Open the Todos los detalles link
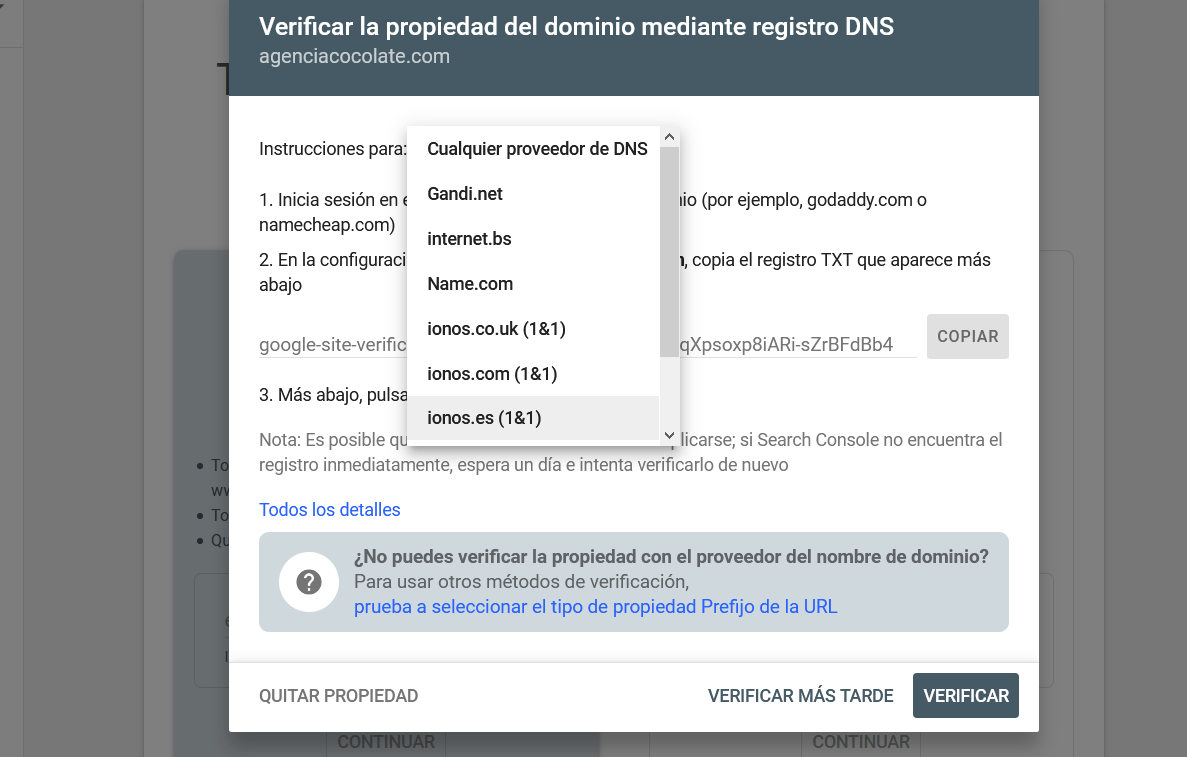The image size is (1187, 757). tap(329, 509)
